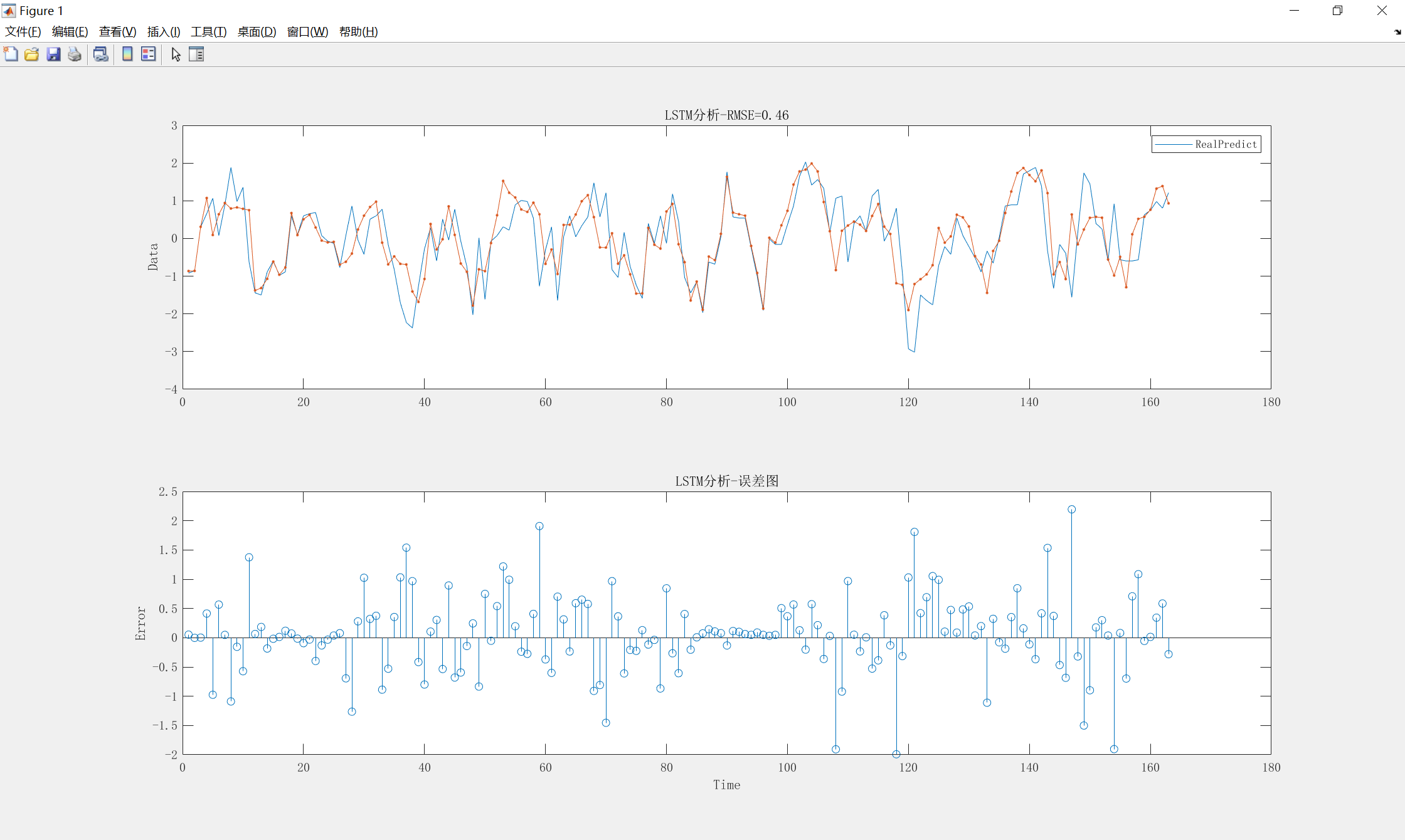Viewport: 1405px width, 840px height.
Task: Save the figure with the floppy icon
Action: pyautogui.click(x=53, y=55)
